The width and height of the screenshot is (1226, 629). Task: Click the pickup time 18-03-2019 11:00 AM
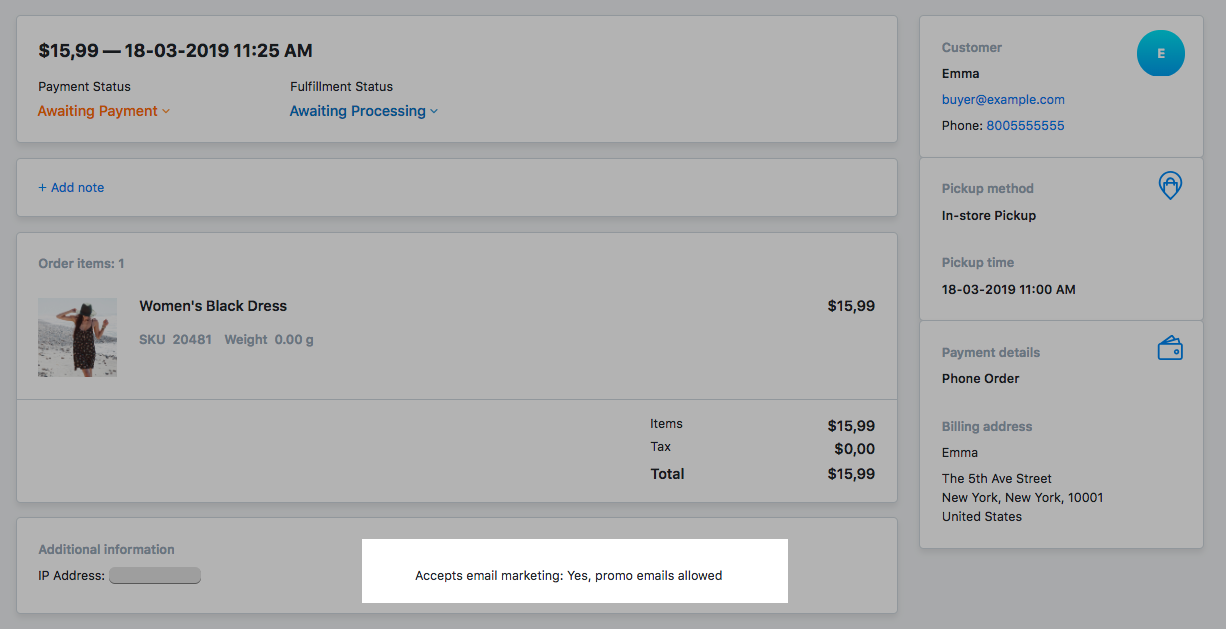[x=1009, y=289]
